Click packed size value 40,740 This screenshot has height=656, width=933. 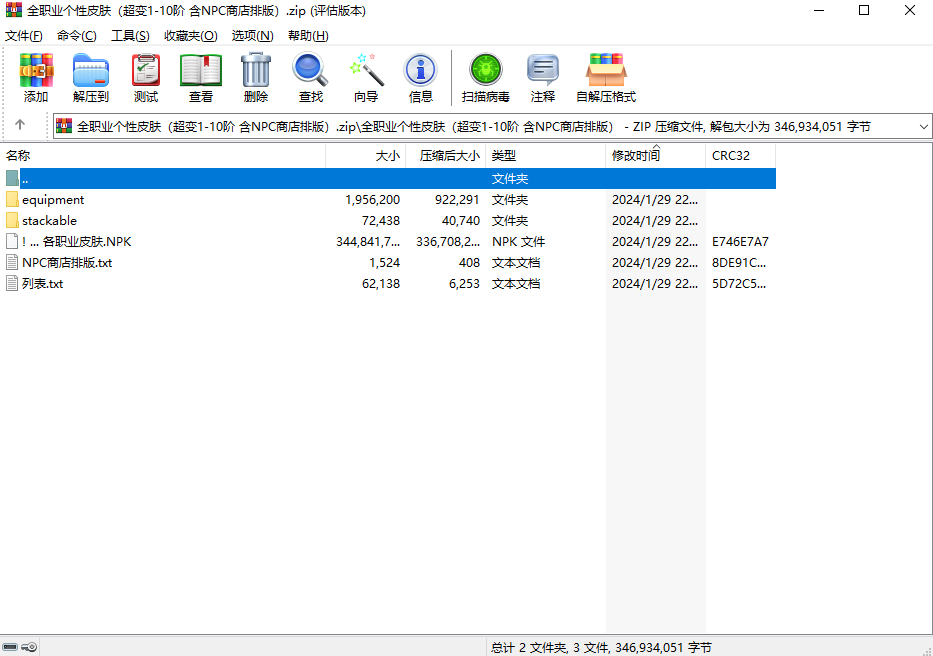461,220
